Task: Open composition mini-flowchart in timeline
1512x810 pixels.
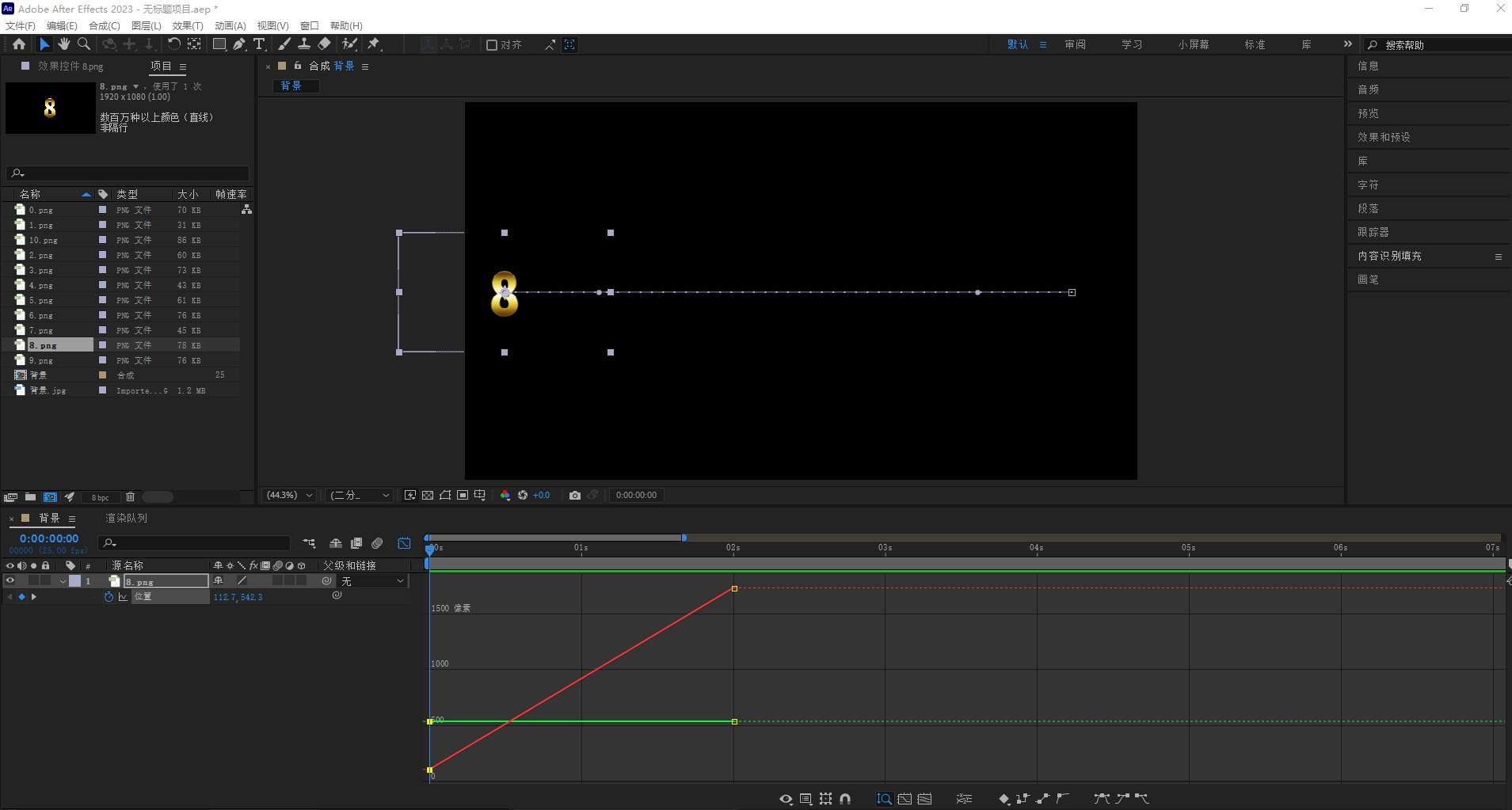Action: click(309, 543)
